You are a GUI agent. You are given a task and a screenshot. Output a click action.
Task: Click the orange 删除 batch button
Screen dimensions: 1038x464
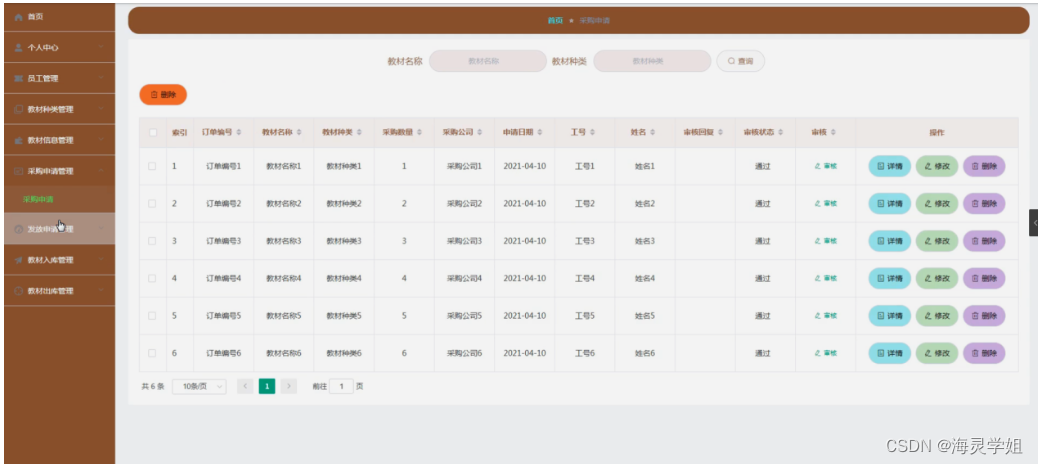point(163,95)
